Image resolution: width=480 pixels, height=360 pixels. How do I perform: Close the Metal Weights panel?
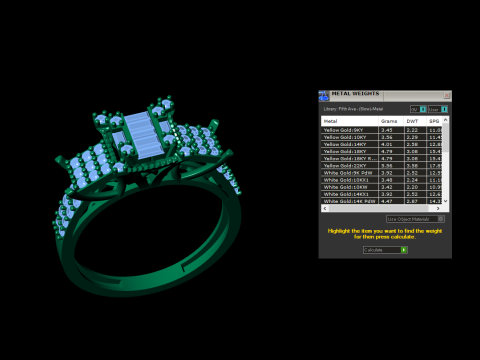pyautogui.click(x=447, y=96)
